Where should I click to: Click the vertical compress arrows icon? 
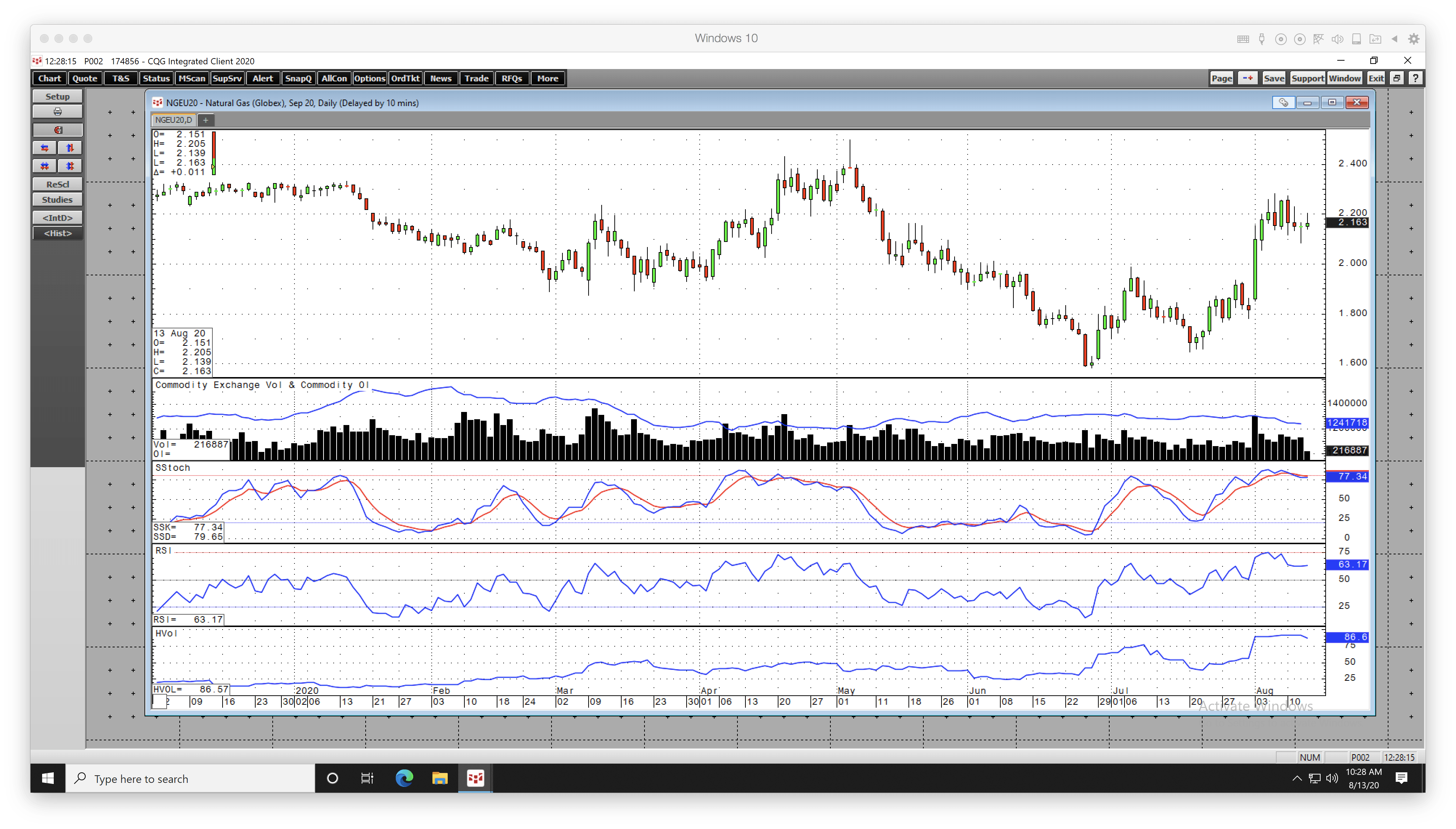pos(70,166)
